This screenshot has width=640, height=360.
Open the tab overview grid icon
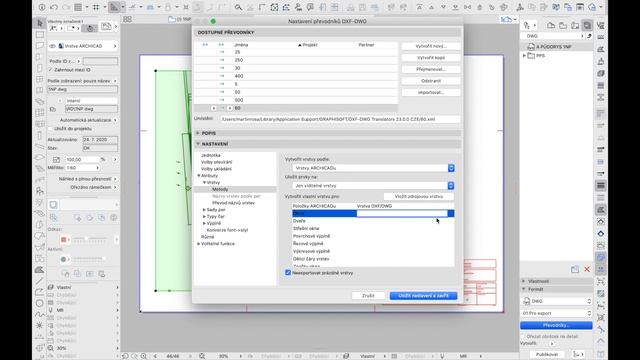127,19
